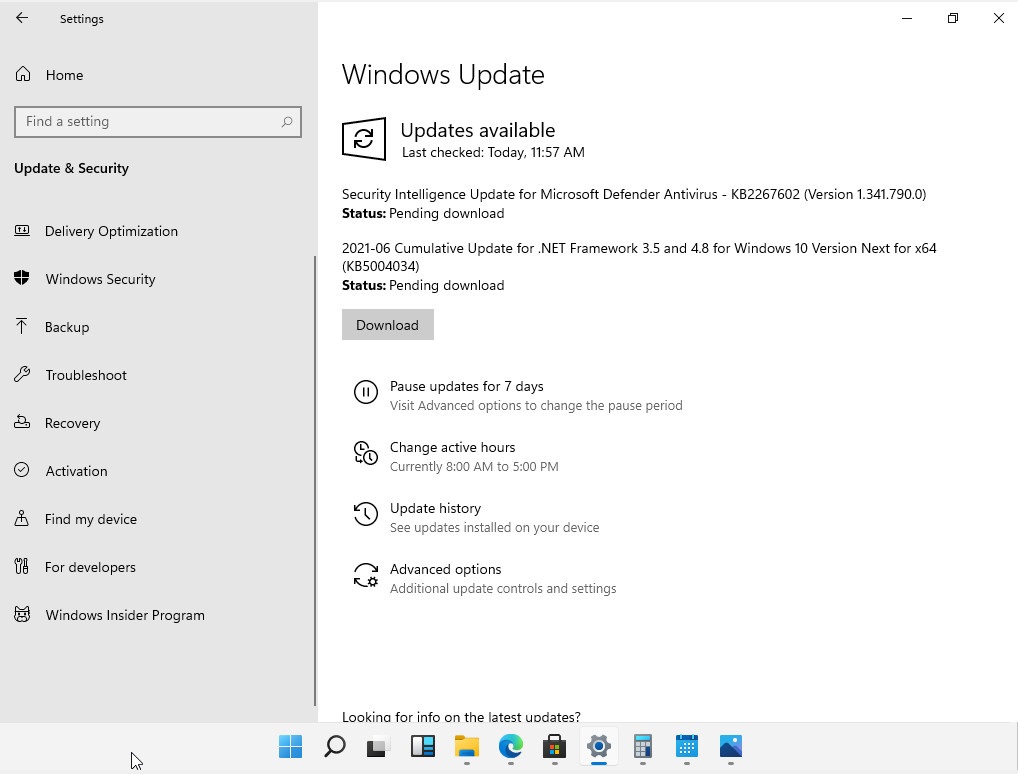Open Calendar app from the taskbar
Screen dimensions: 1018x774
(687, 747)
